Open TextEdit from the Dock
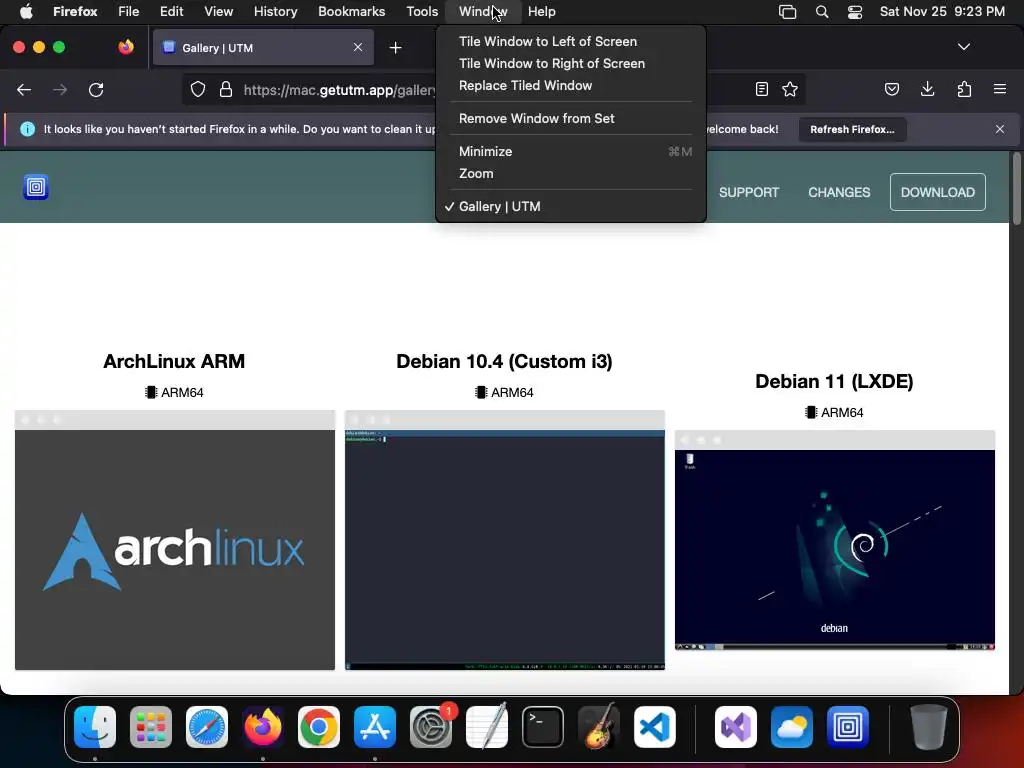 coord(487,726)
